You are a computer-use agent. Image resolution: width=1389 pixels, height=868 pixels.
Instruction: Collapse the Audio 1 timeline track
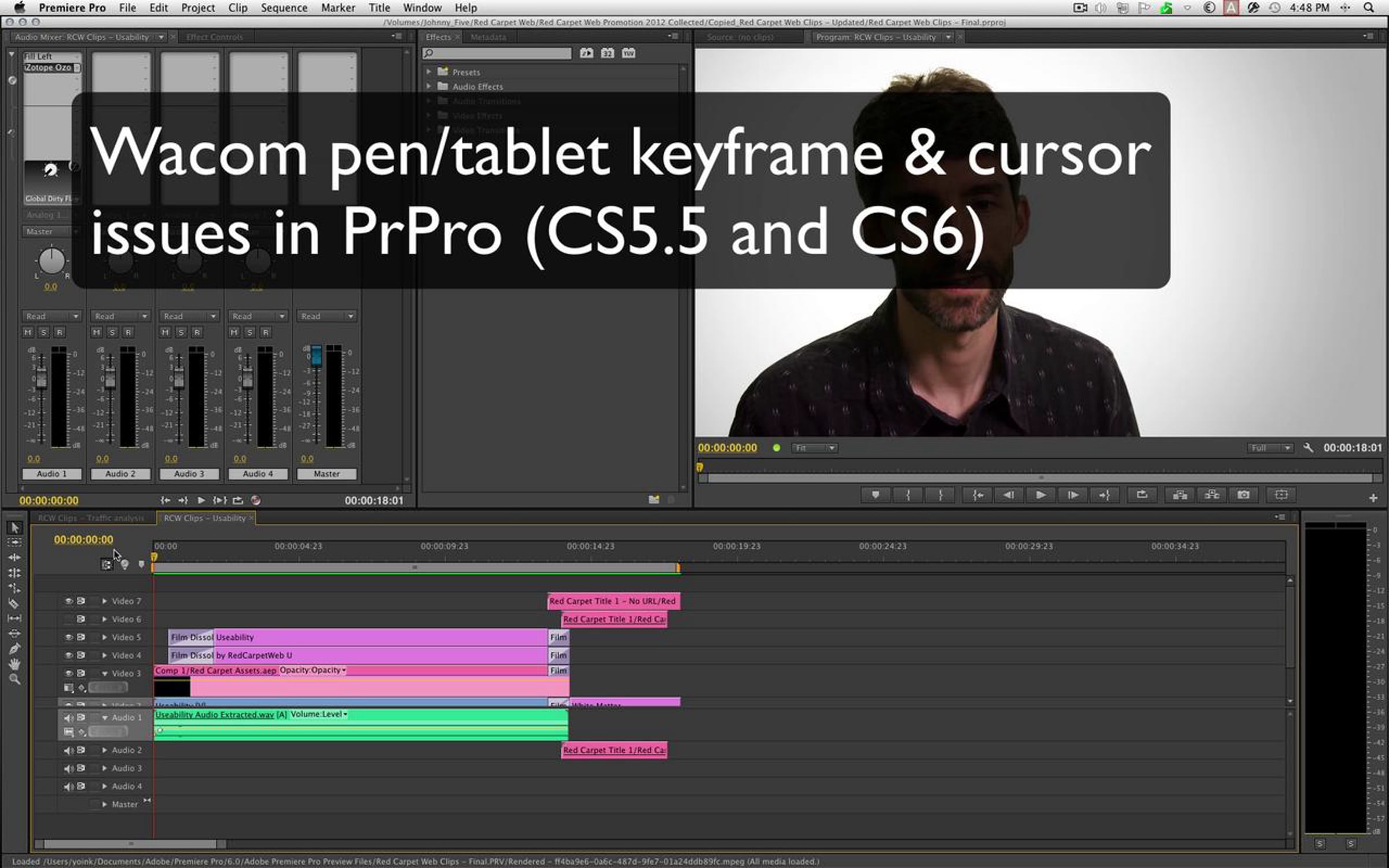[105, 718]
